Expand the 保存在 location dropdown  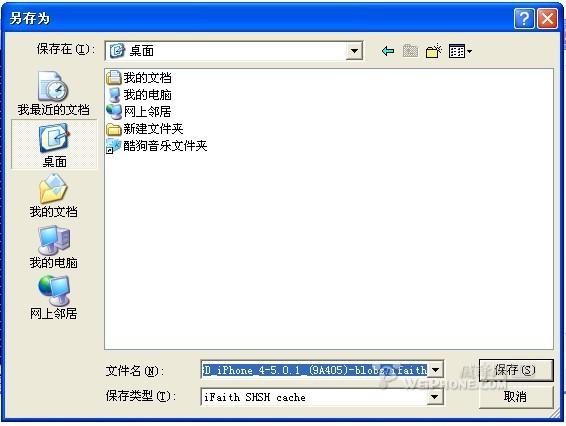coord(354,51)
